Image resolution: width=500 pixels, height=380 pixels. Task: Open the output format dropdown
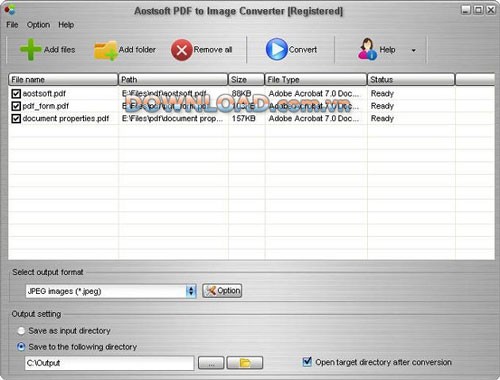[x=191, y=291]
